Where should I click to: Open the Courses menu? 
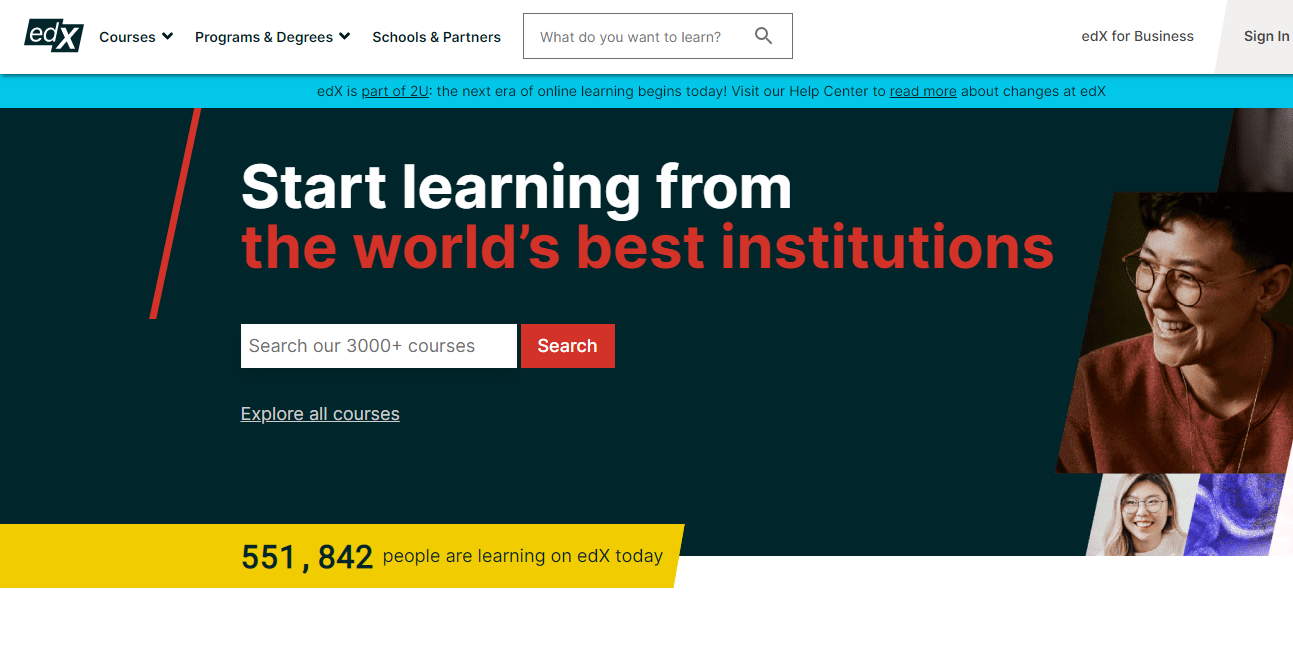[x=136, y=37]
